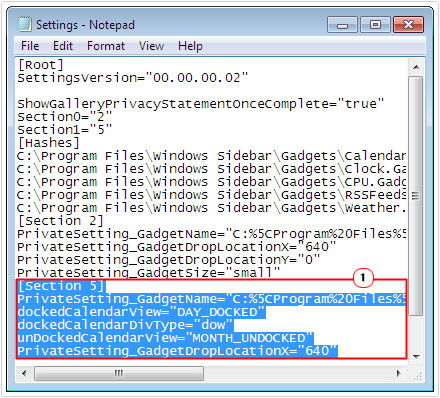This screenshot has width=440, height=398.
Task: Click the Gadgets\Calendar path line
Action: coord(212,156)
